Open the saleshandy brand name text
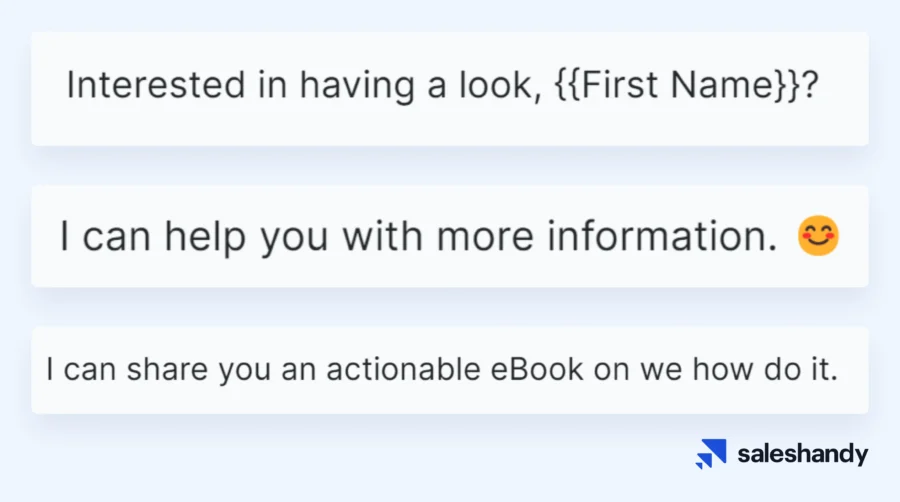The width and height of the screenshot is (900, 502). 803,454
